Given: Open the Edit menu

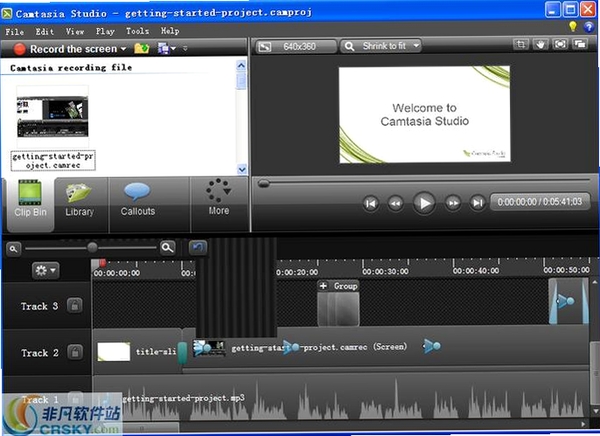Looking at the screenshot, I should (x=44, y=31).
